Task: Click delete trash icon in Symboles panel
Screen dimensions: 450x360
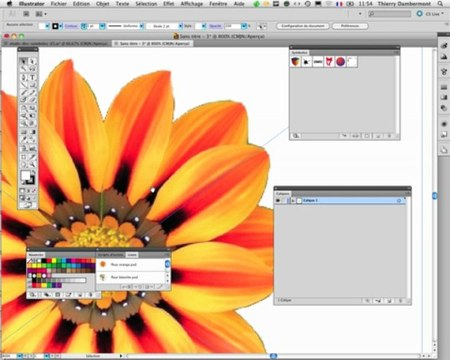Action: pos(389,136)
